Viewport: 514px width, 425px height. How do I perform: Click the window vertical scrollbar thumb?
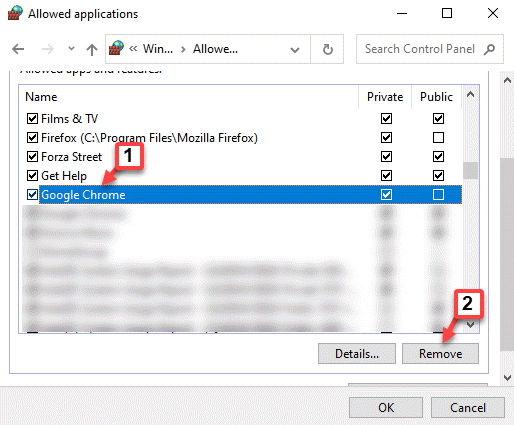(507, 254)
